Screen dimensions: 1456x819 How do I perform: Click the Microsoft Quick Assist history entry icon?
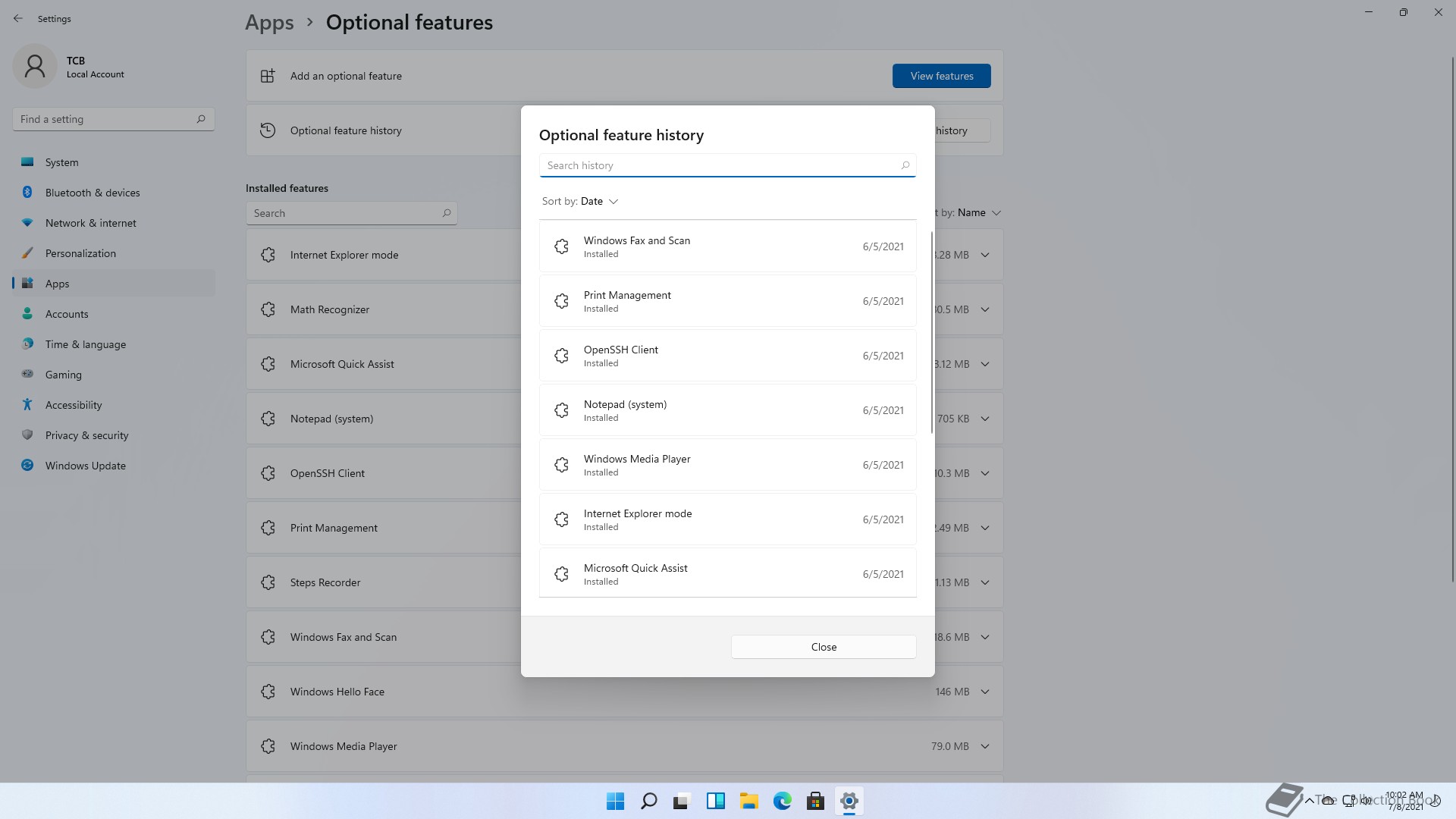click(561, 574)
